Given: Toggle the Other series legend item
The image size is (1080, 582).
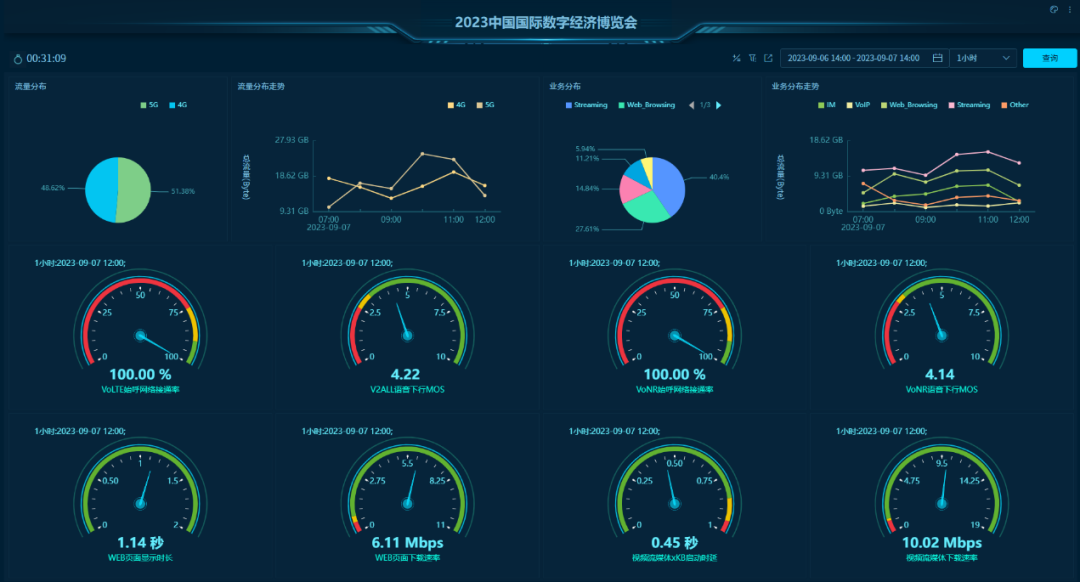Looking at the screenshot, I should [x=1013, y=105].
